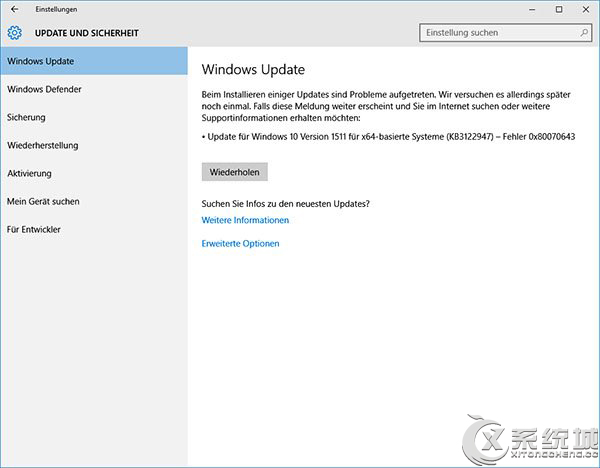The image size is (600, 468).
Task: Close the Einstellungen window
Action: point(586,10)
